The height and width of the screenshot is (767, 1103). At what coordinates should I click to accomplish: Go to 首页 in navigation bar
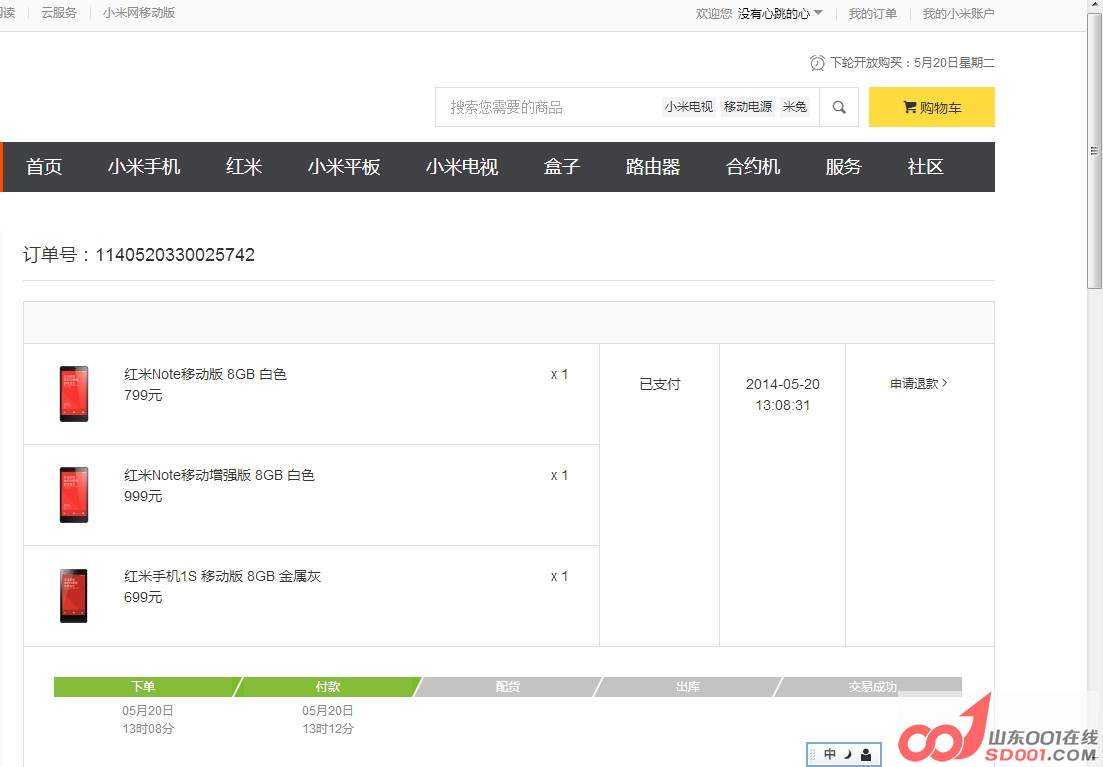pos(44,167)
